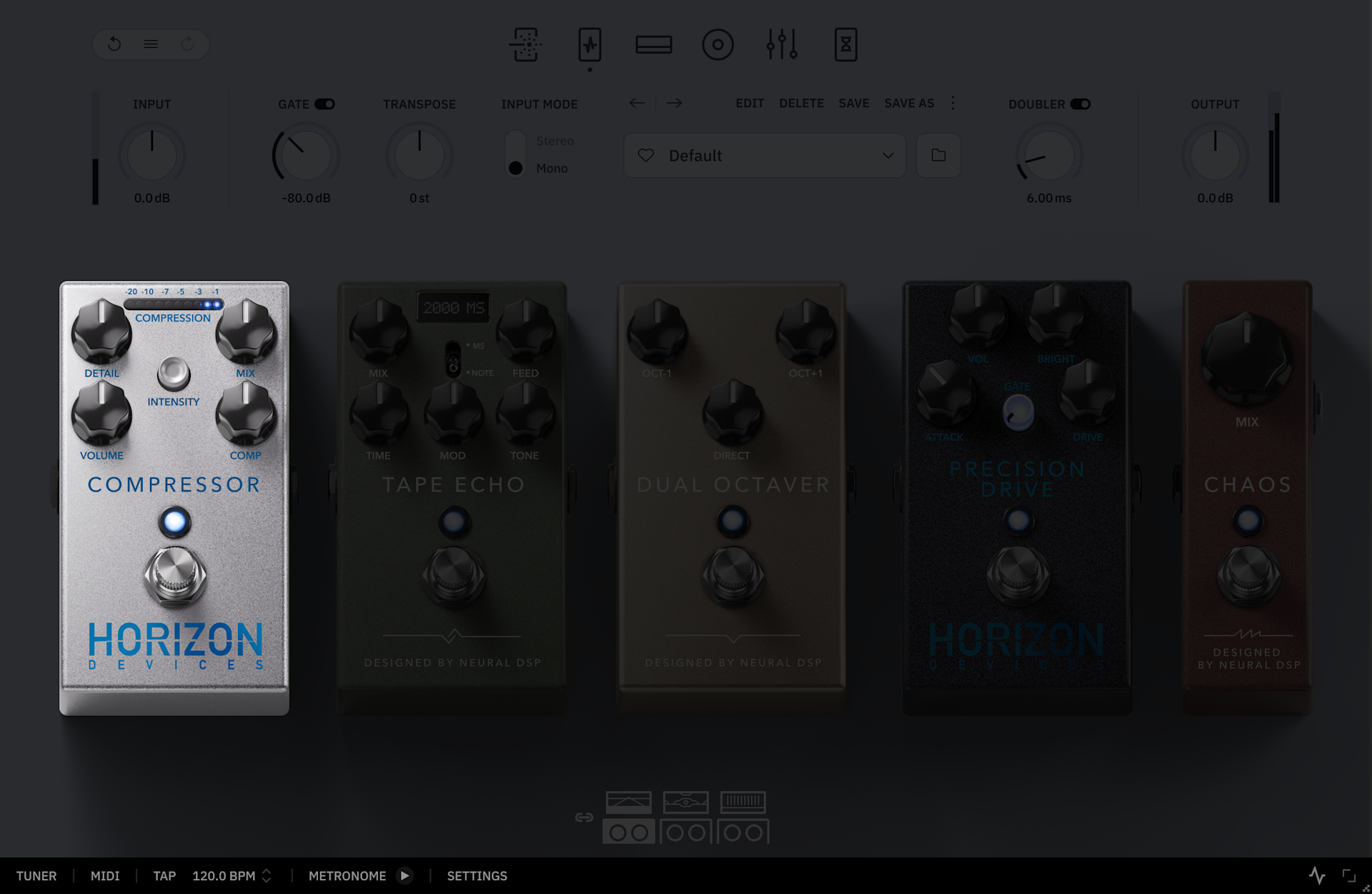Click the 120.0 BPM tempo value
This screenshot has height=894, width=1372.
[x=224, y=875]
